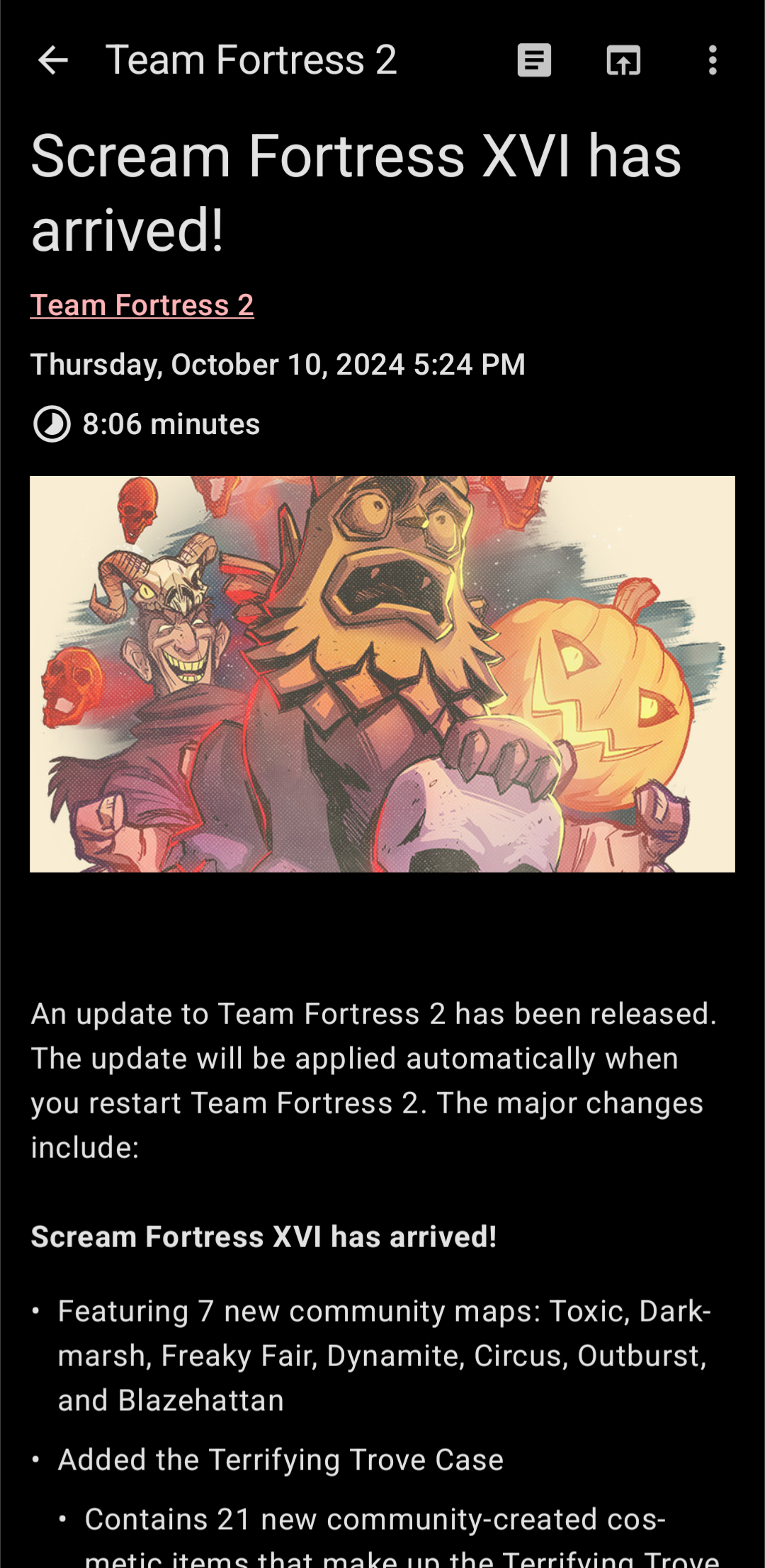Viewport: 765px width, 1568px height.
Task: Tap the Thursday, October 10, 2024 date
Action: [x=278, y=365]
